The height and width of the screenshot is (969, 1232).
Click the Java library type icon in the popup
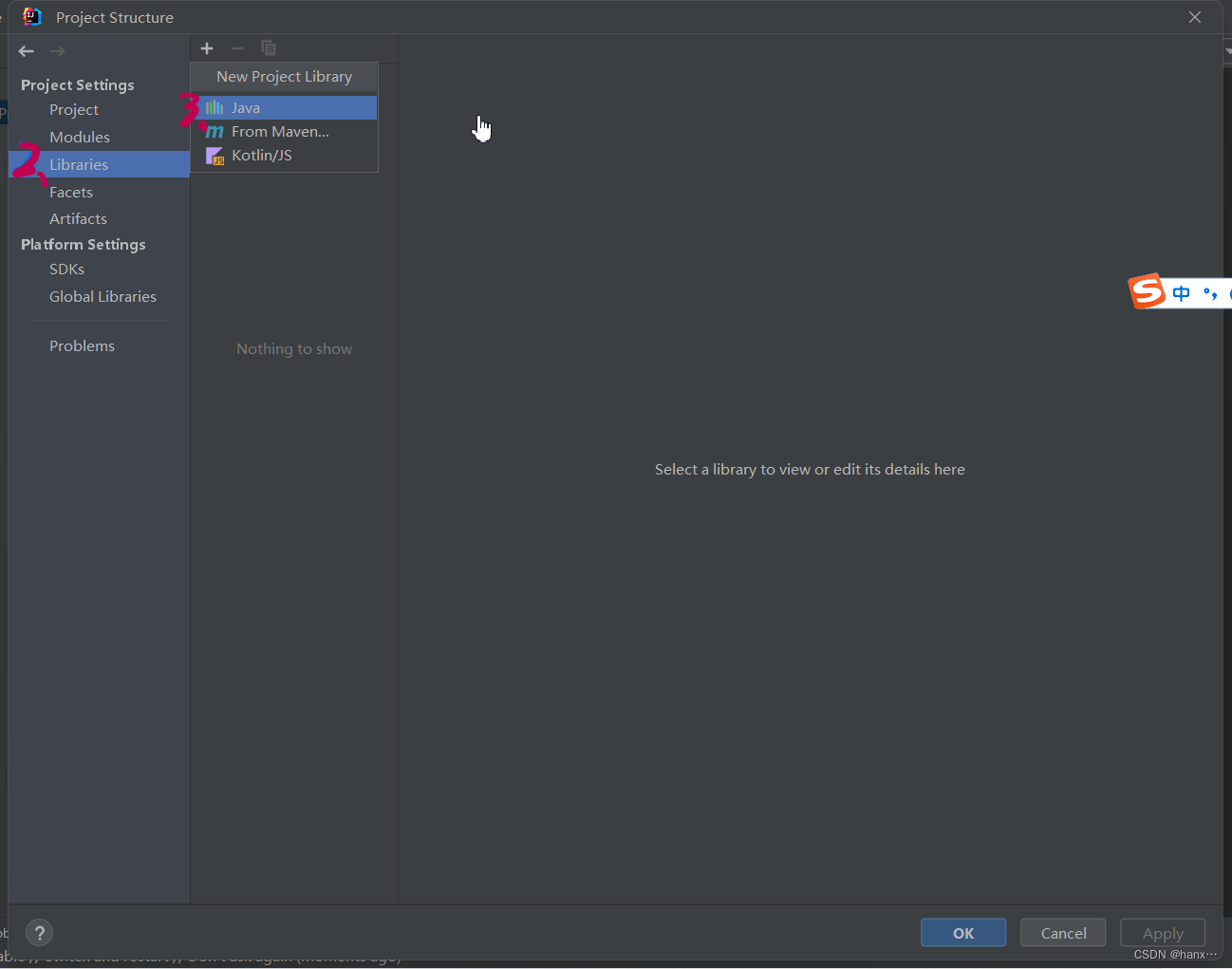click(214, 107)
